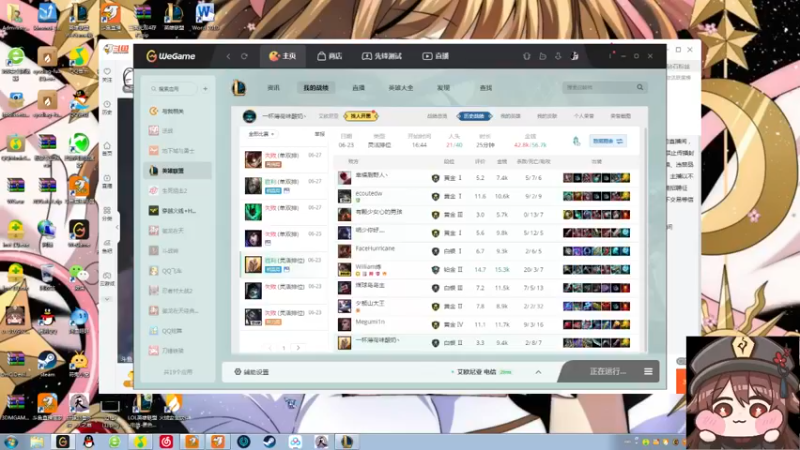The image size is (800, 450).
Task: Open the Word desktop shortcut
Action: click(x=205, y=17)
